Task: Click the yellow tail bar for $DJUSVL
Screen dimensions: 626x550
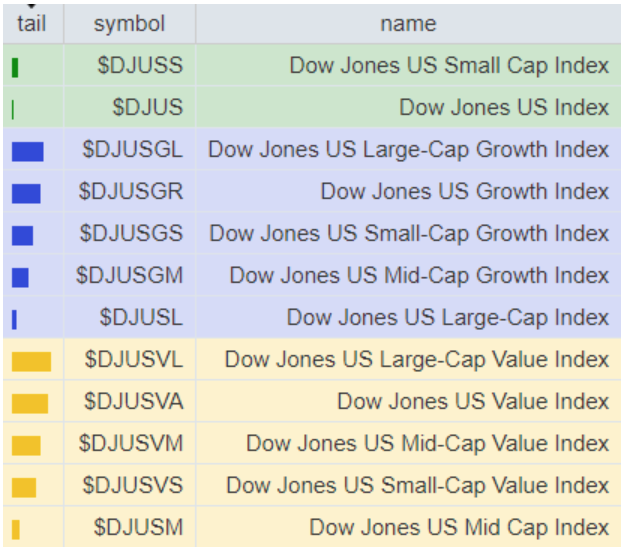Action: point(31,361)
